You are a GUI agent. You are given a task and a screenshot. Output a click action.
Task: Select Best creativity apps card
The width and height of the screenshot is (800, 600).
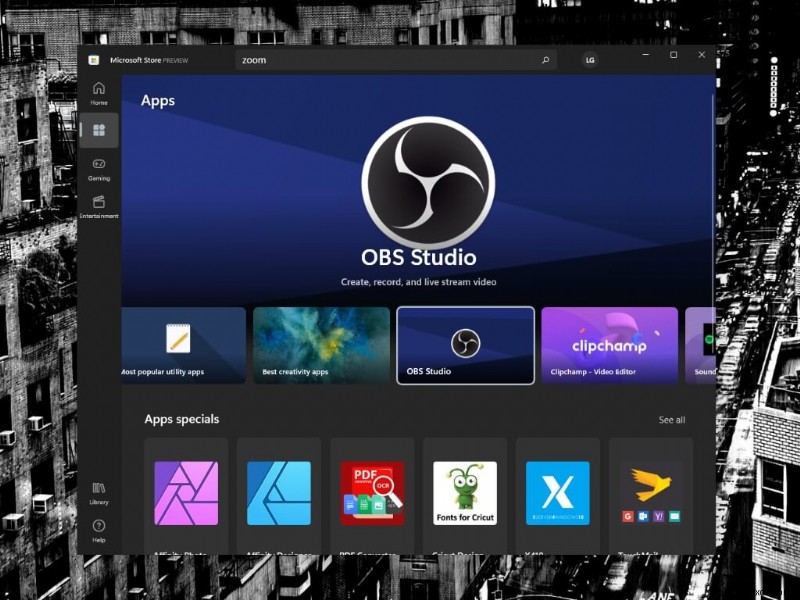pyautogui.click(x=321, y=345)
